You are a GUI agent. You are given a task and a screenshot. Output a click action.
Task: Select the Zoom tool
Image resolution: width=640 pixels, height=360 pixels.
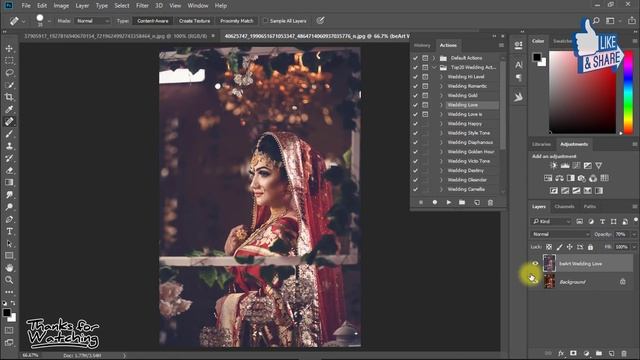pyautogui.click(x=9, y=280)
